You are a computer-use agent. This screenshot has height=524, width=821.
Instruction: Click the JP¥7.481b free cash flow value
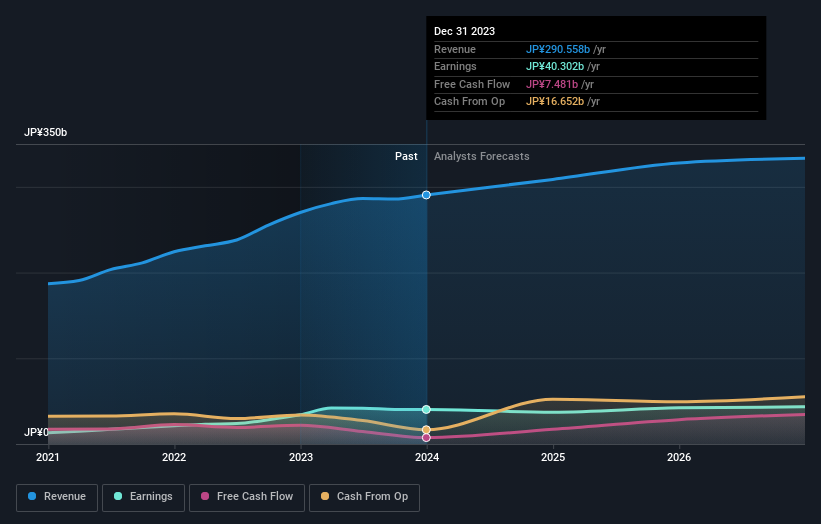click(x=552, y=84)
